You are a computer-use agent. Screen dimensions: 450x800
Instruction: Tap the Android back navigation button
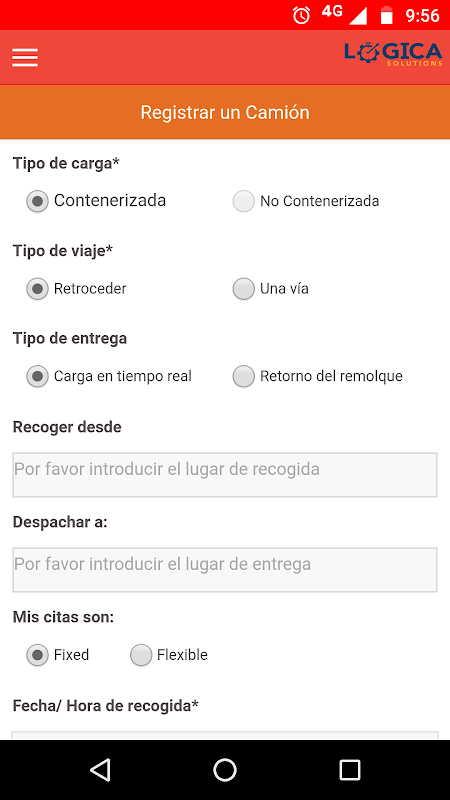tap(100, 769)
